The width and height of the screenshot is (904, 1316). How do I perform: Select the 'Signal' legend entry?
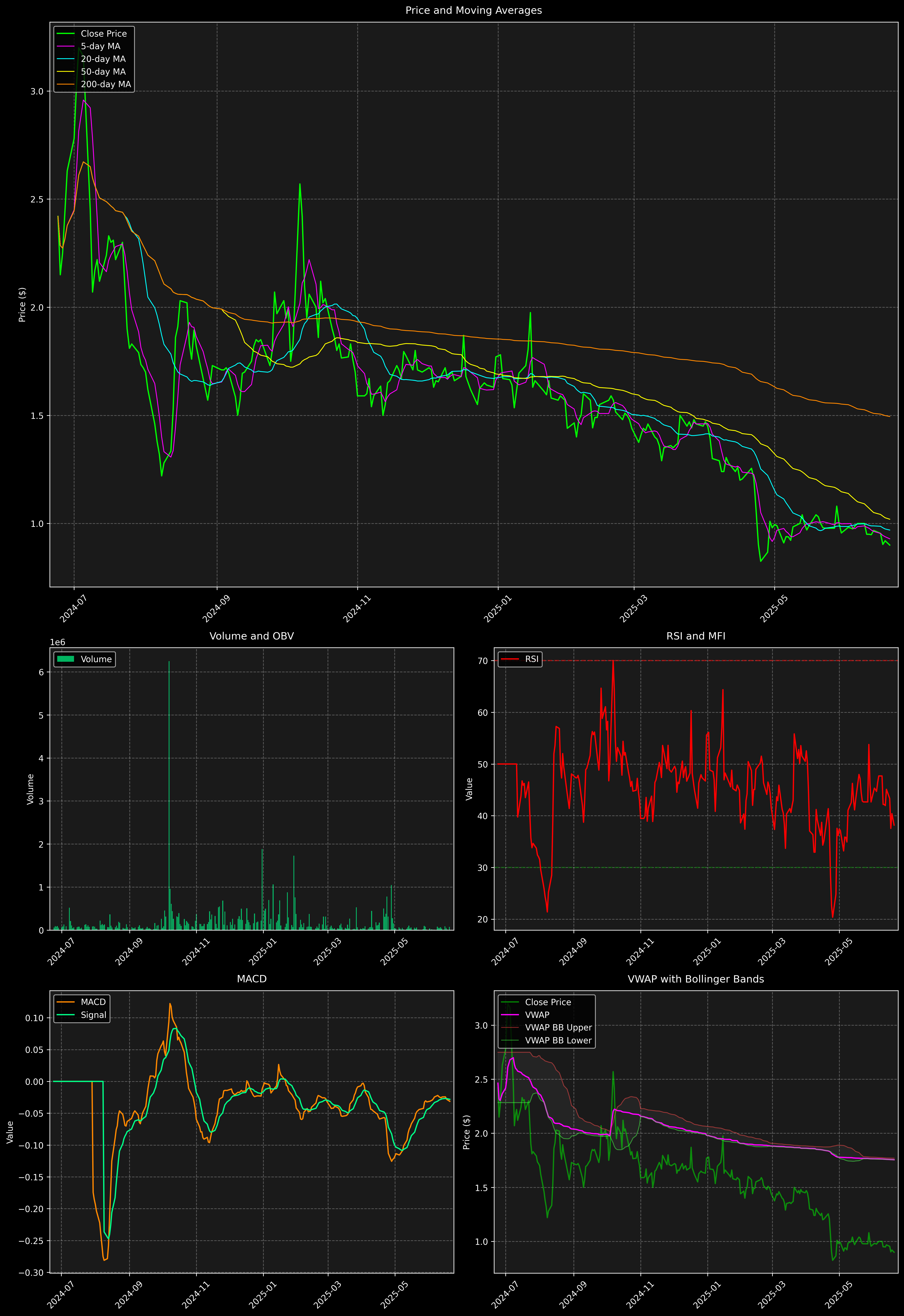[93, 1015]
